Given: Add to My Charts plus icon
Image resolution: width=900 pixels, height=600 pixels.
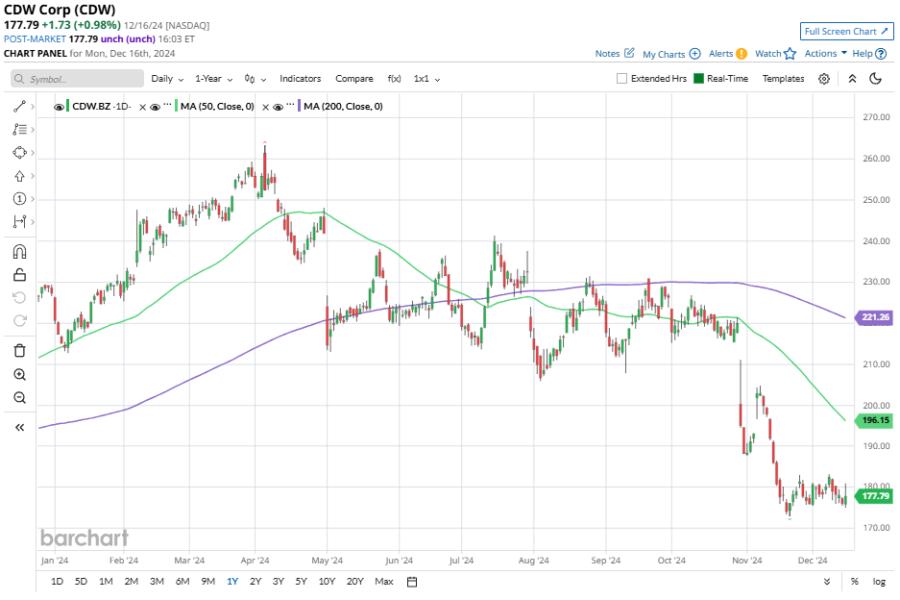Looking at the screenshot, I should tap(695, 53).
